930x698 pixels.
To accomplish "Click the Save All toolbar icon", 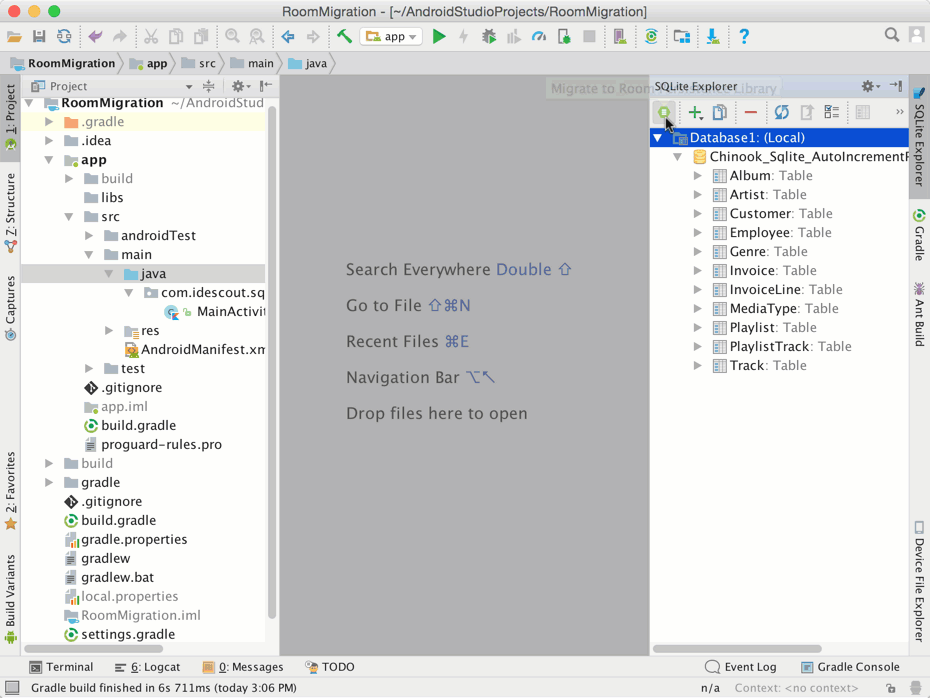I will coord(39,37).
